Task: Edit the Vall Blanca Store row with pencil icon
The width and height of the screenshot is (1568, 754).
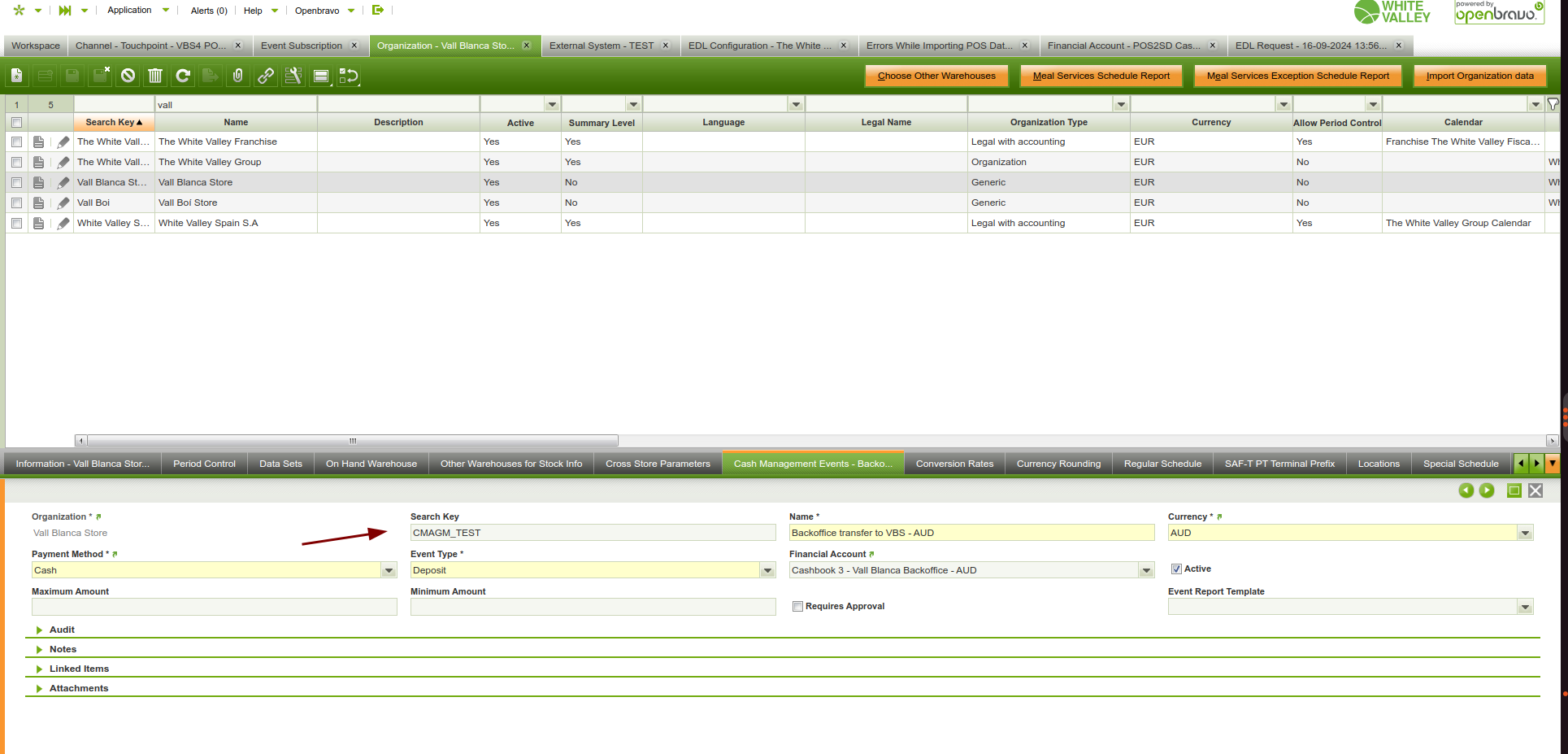Action: 63,182
